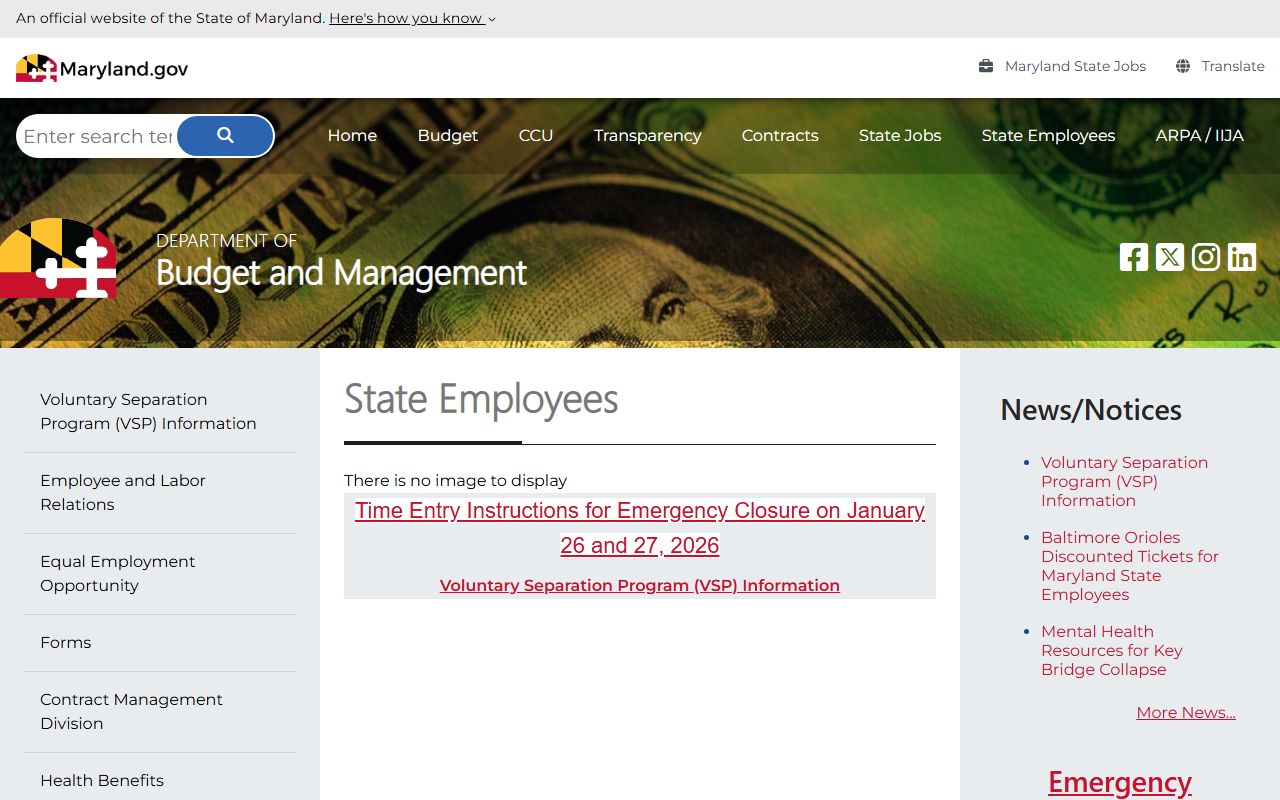Open Time Entry Instructions for Emergency Closure link

640,528
